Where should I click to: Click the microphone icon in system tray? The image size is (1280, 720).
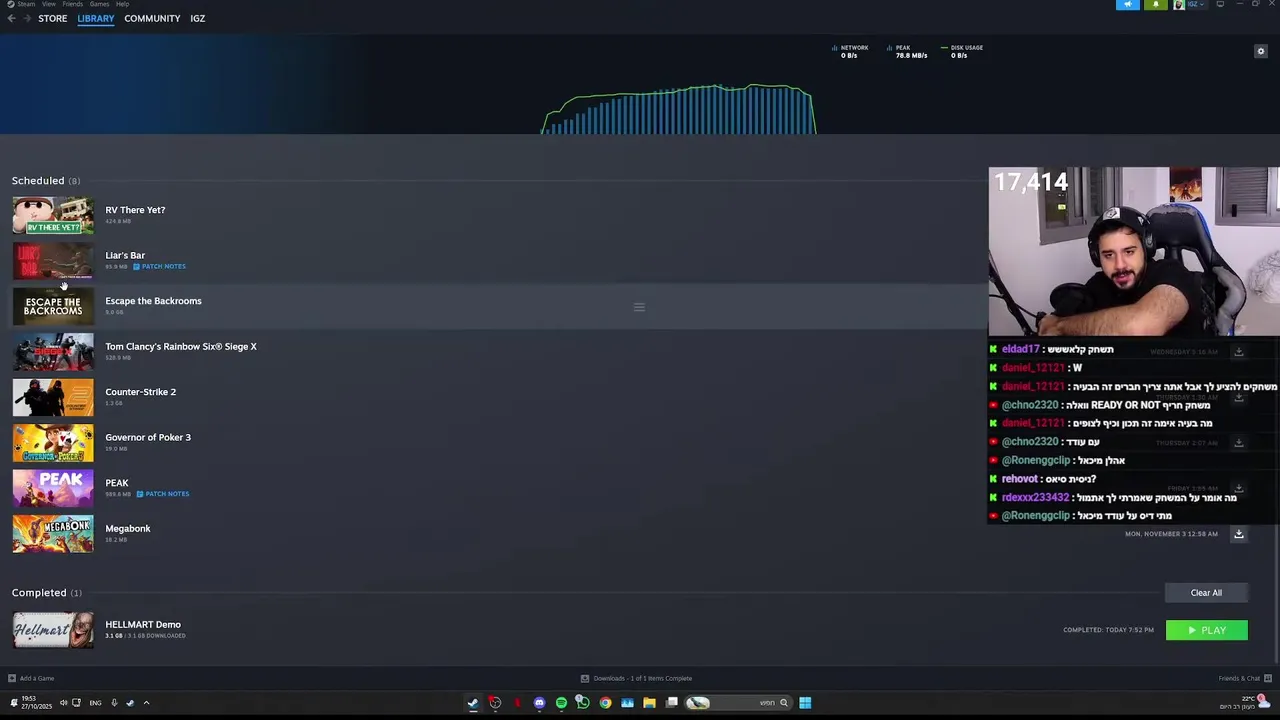click(x=114, y=703)
